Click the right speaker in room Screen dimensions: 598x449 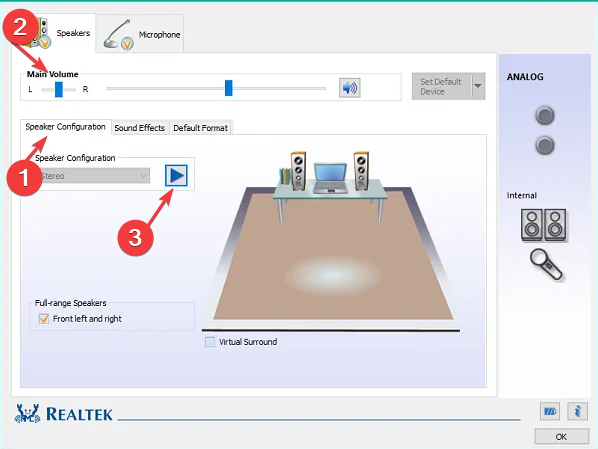[361, 171]
